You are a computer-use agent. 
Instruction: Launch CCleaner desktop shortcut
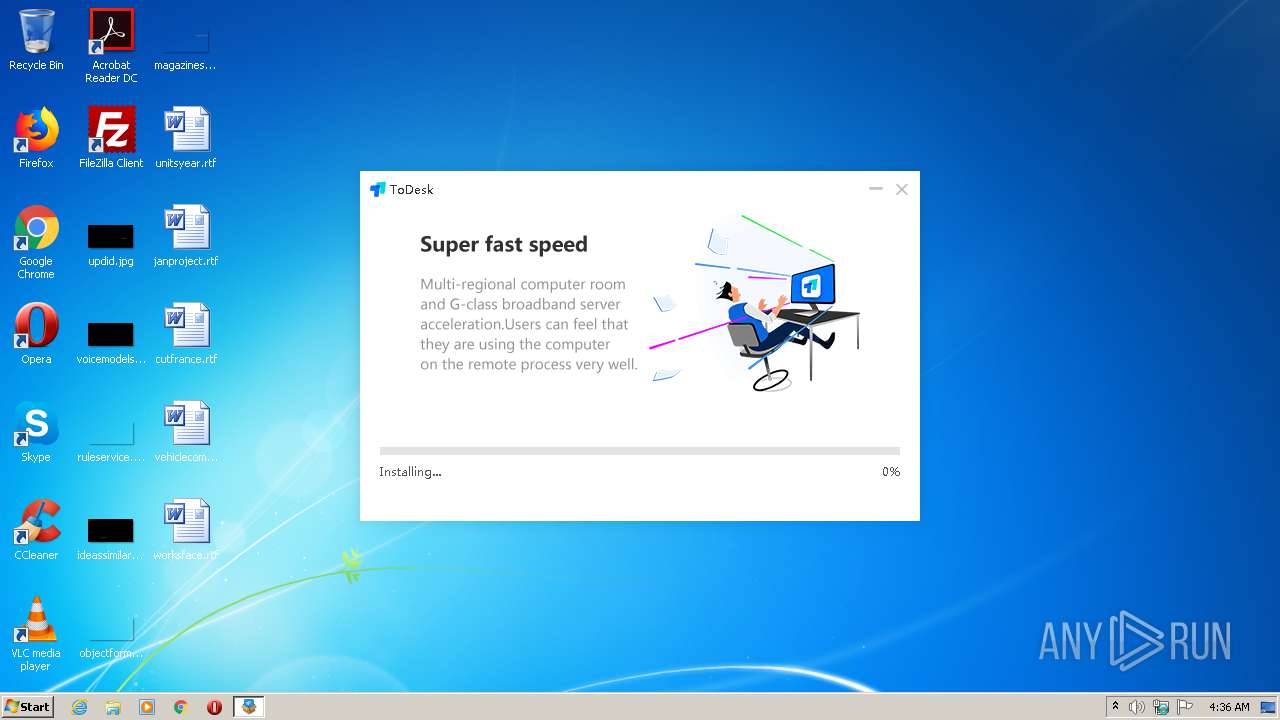(36, 530)
